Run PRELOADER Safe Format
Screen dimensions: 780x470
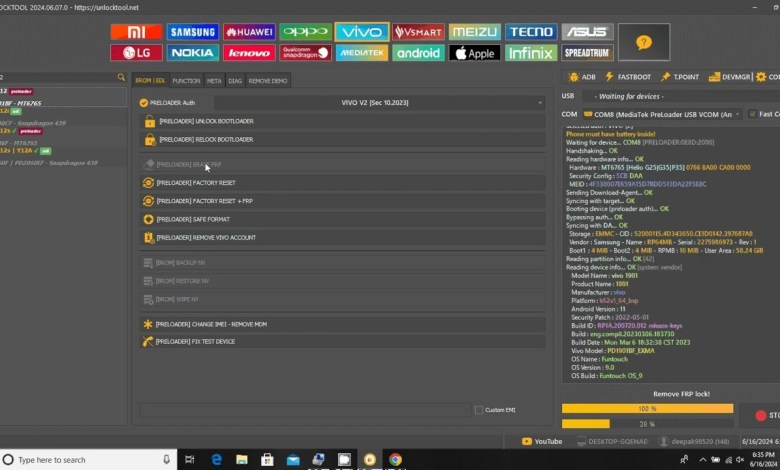342,219
